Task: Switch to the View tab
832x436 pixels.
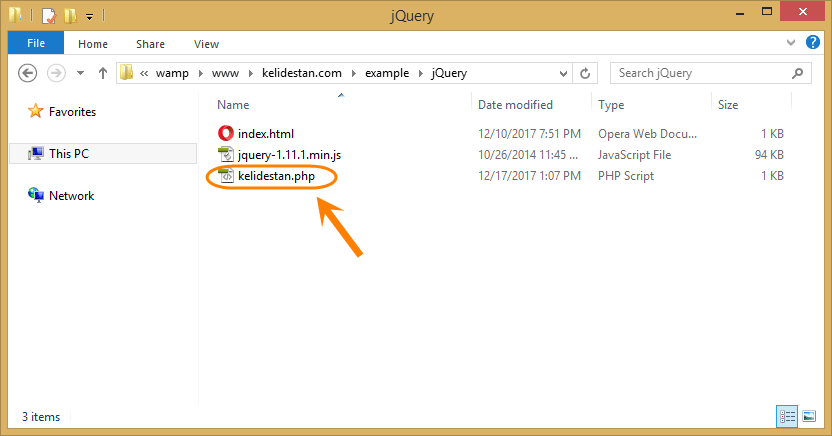Action: coord(206,44)
